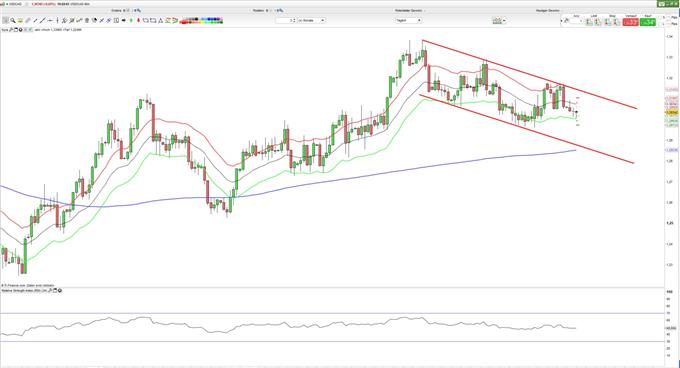Select the triangle shape drawing tool
680x368 pixels.
(160, 20)
